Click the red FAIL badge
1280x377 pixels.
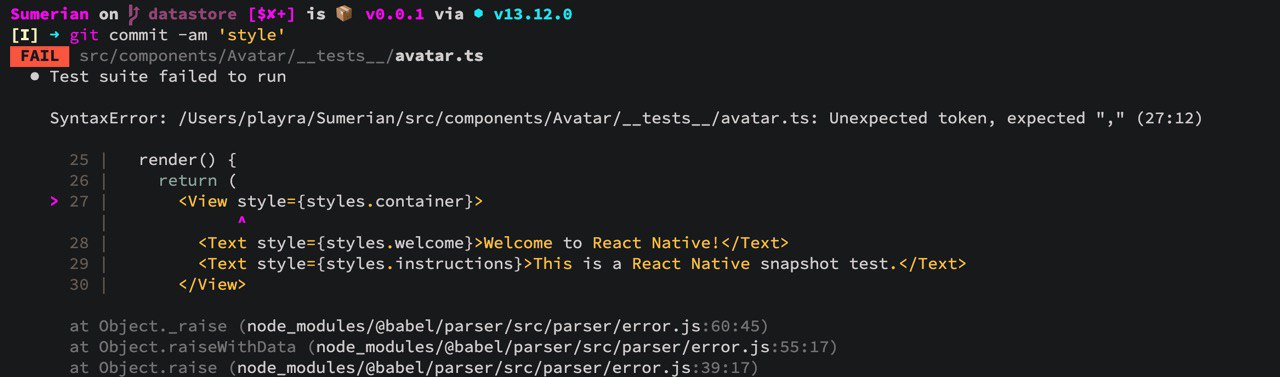coord(40,56)
